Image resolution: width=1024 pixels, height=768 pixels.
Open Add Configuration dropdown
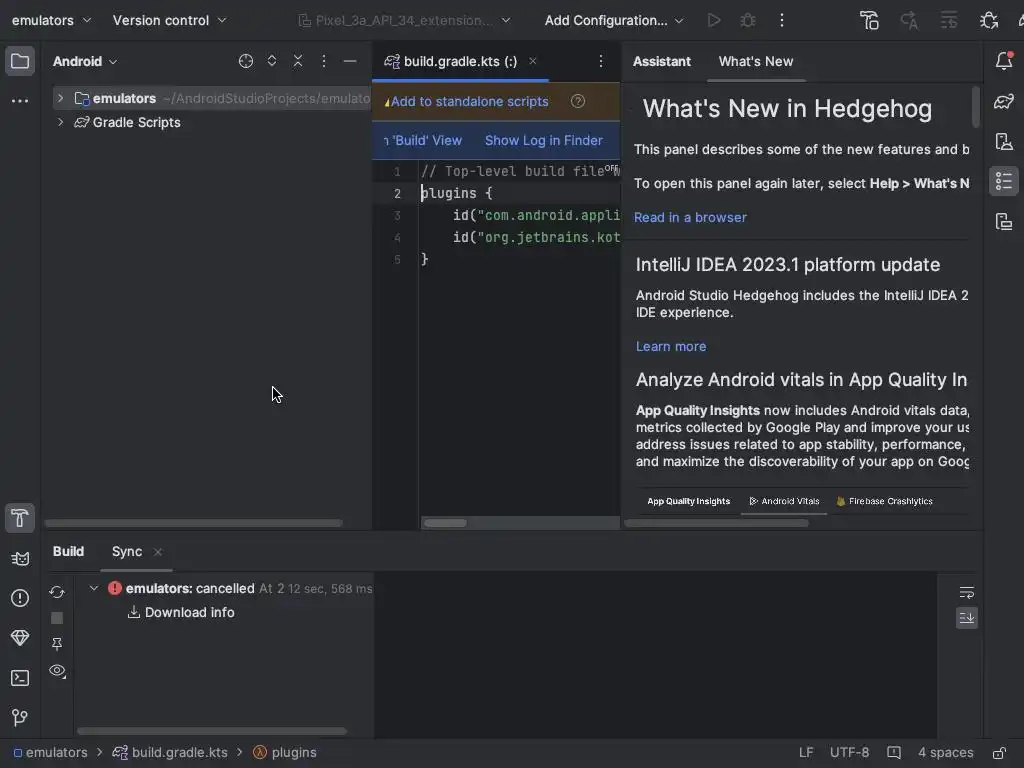614,20
